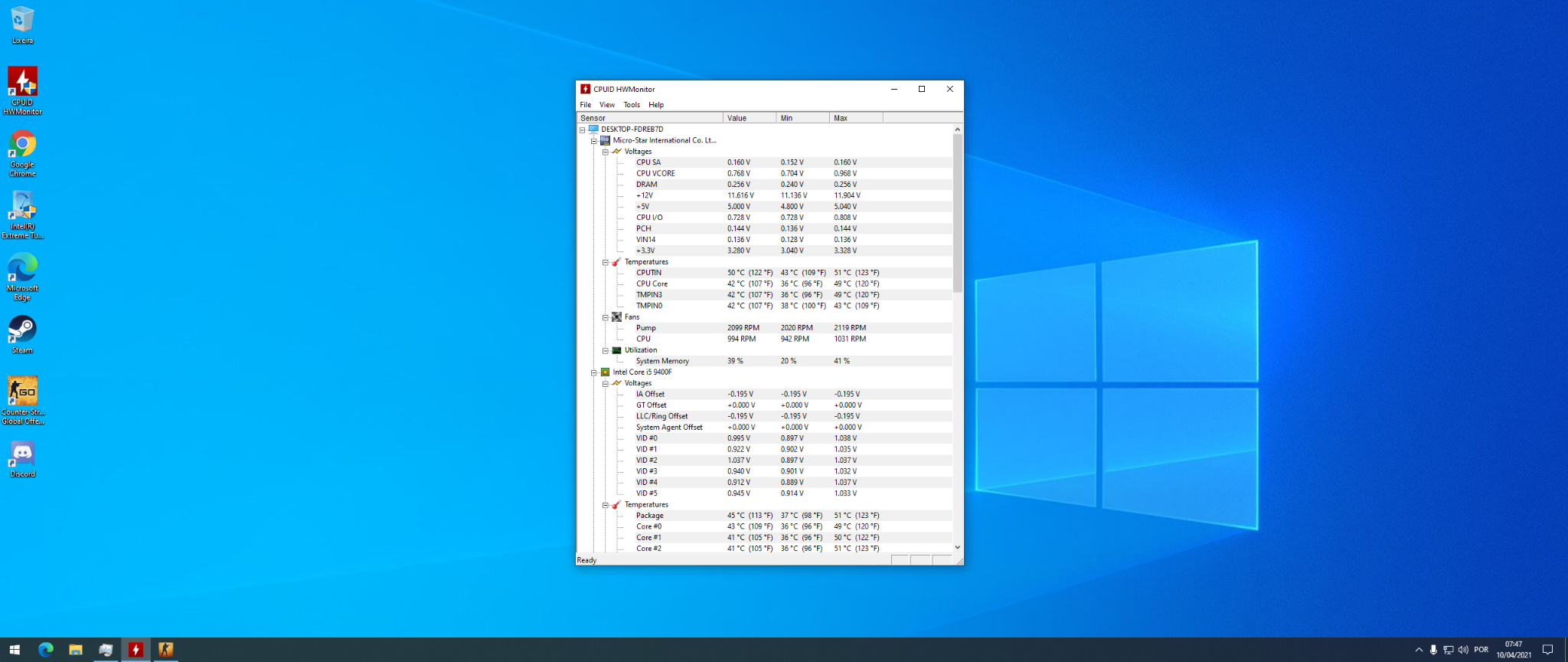This screenshot has height=662, width=1568.
Task: Click the sensor list scroll-down arrow
Action: 957,547
